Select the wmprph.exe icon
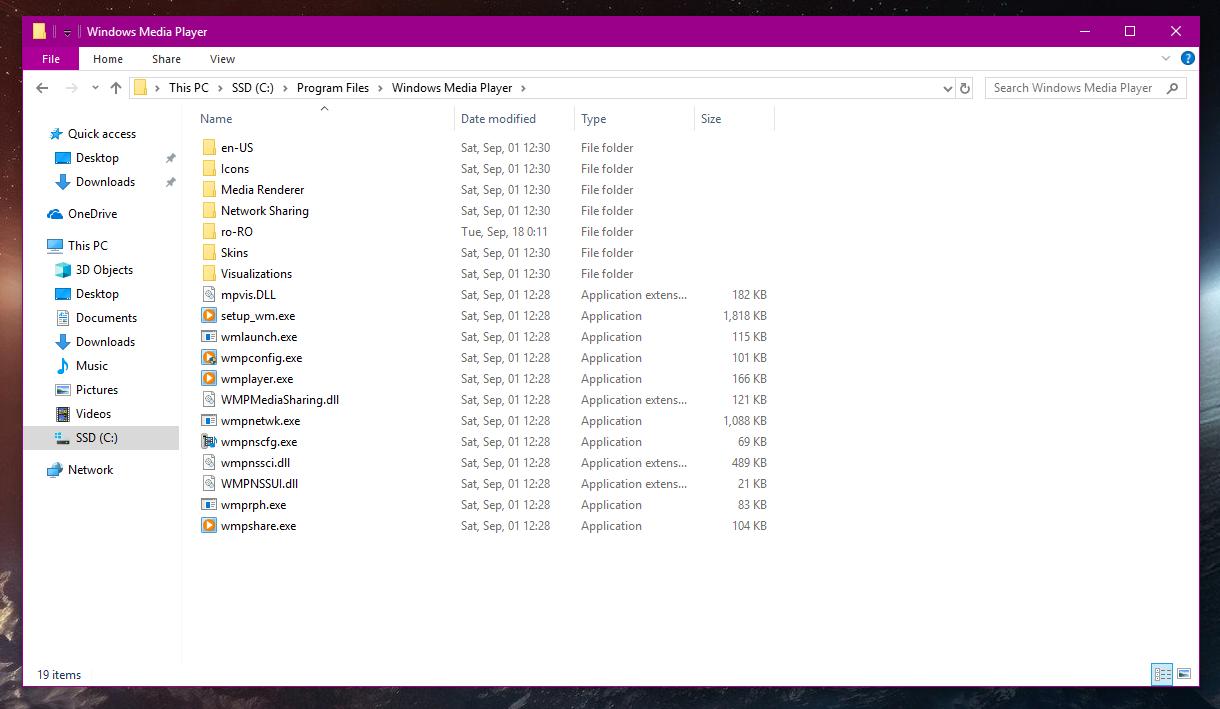1220x709 pixels. coord(209,505)
